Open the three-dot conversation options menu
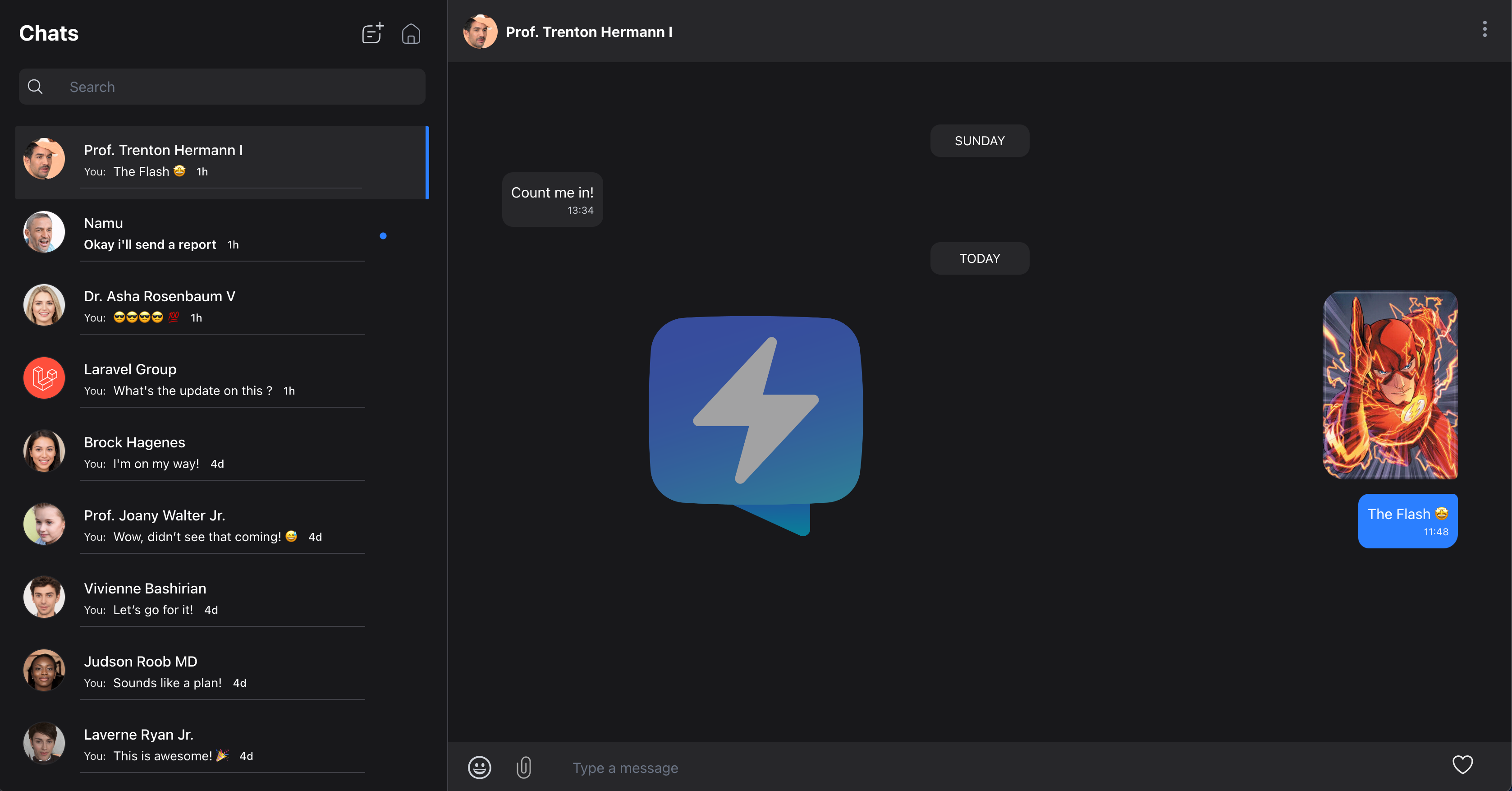This screenshot has width=1512, height=791. [1485, 29]
